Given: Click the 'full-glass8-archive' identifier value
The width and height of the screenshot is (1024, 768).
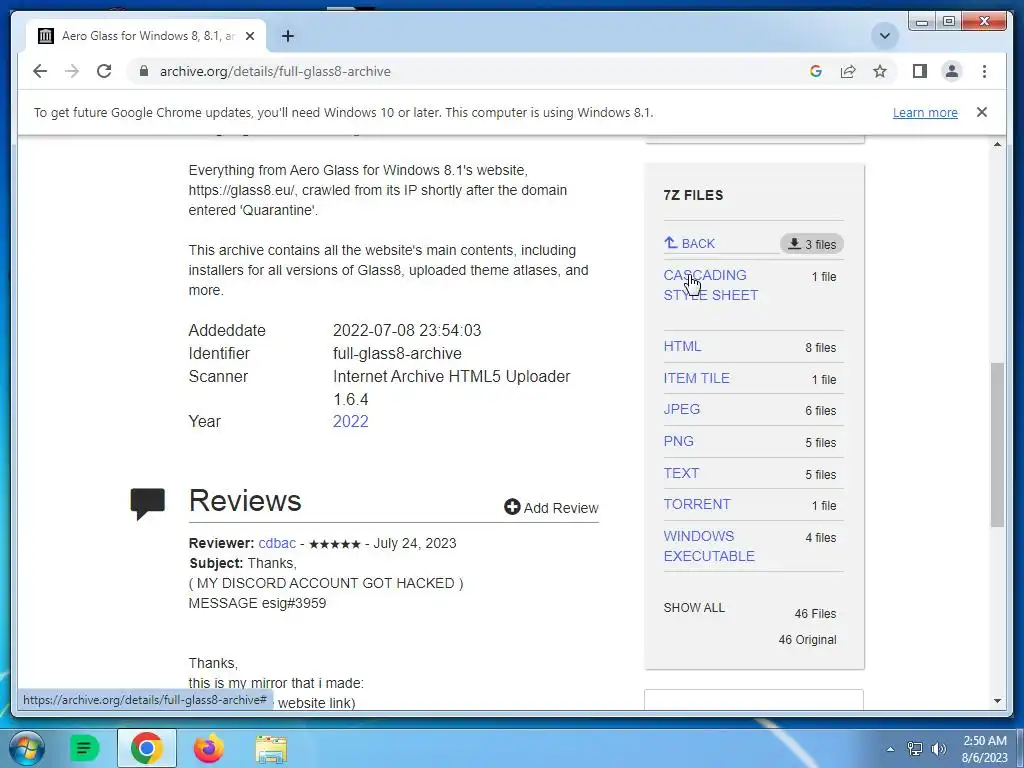Looking at the screenshot, I should [397, 353].
